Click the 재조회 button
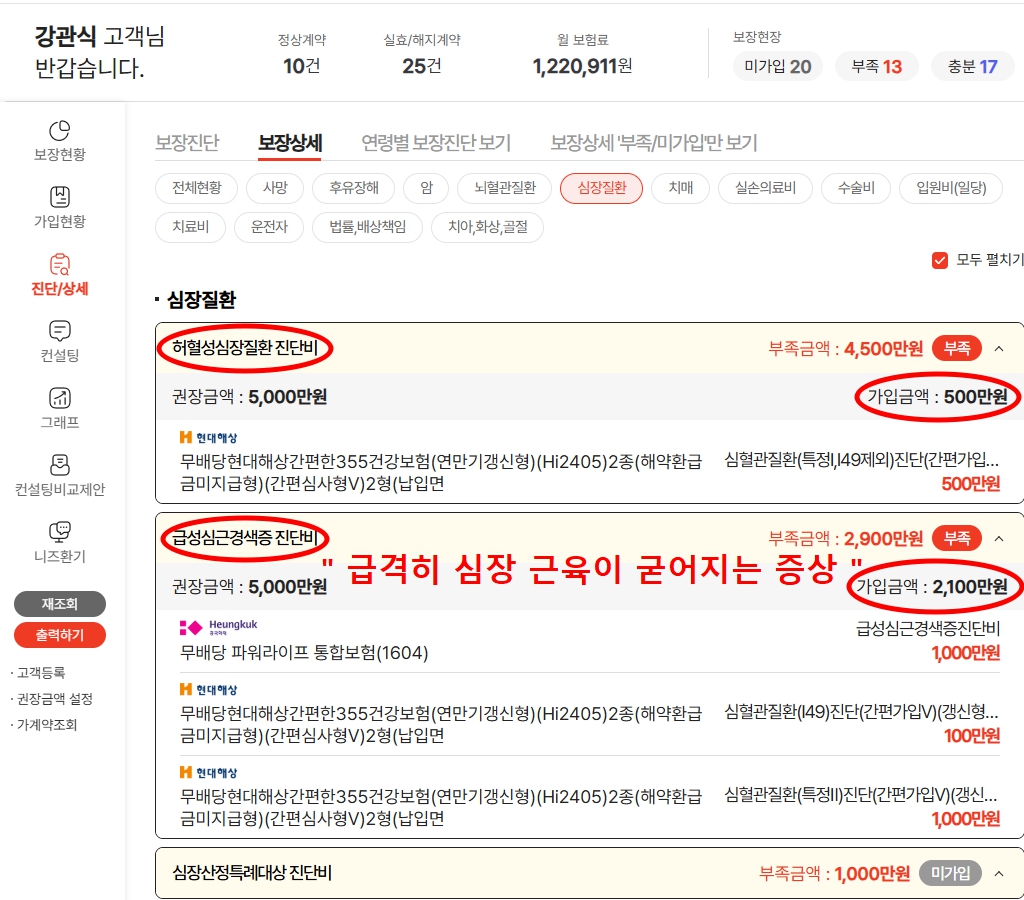The image size is (1024, 900). (x=59, y=604)
